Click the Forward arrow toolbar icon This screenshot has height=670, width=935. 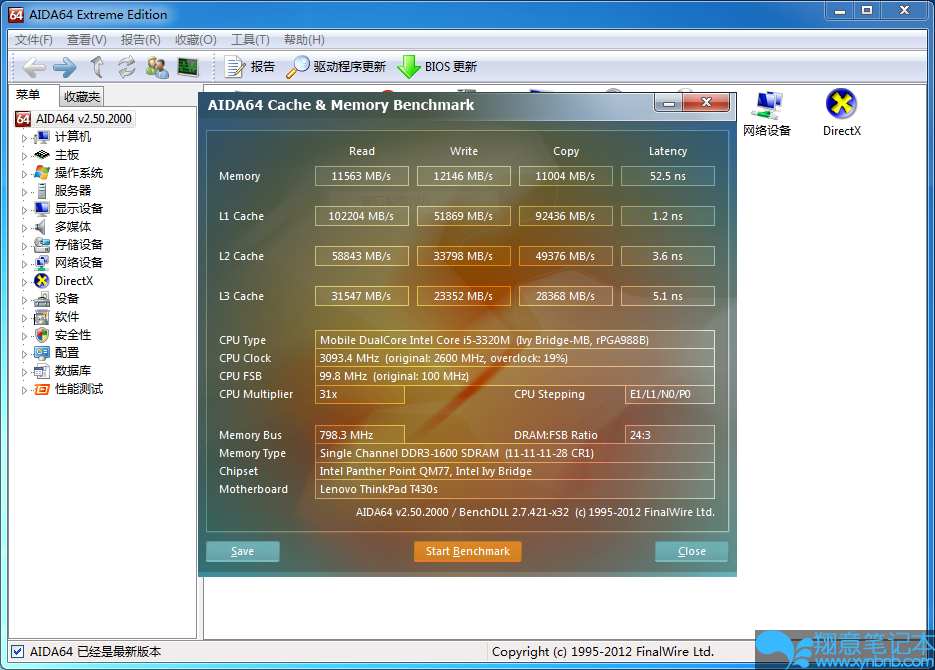coord(64,67)
